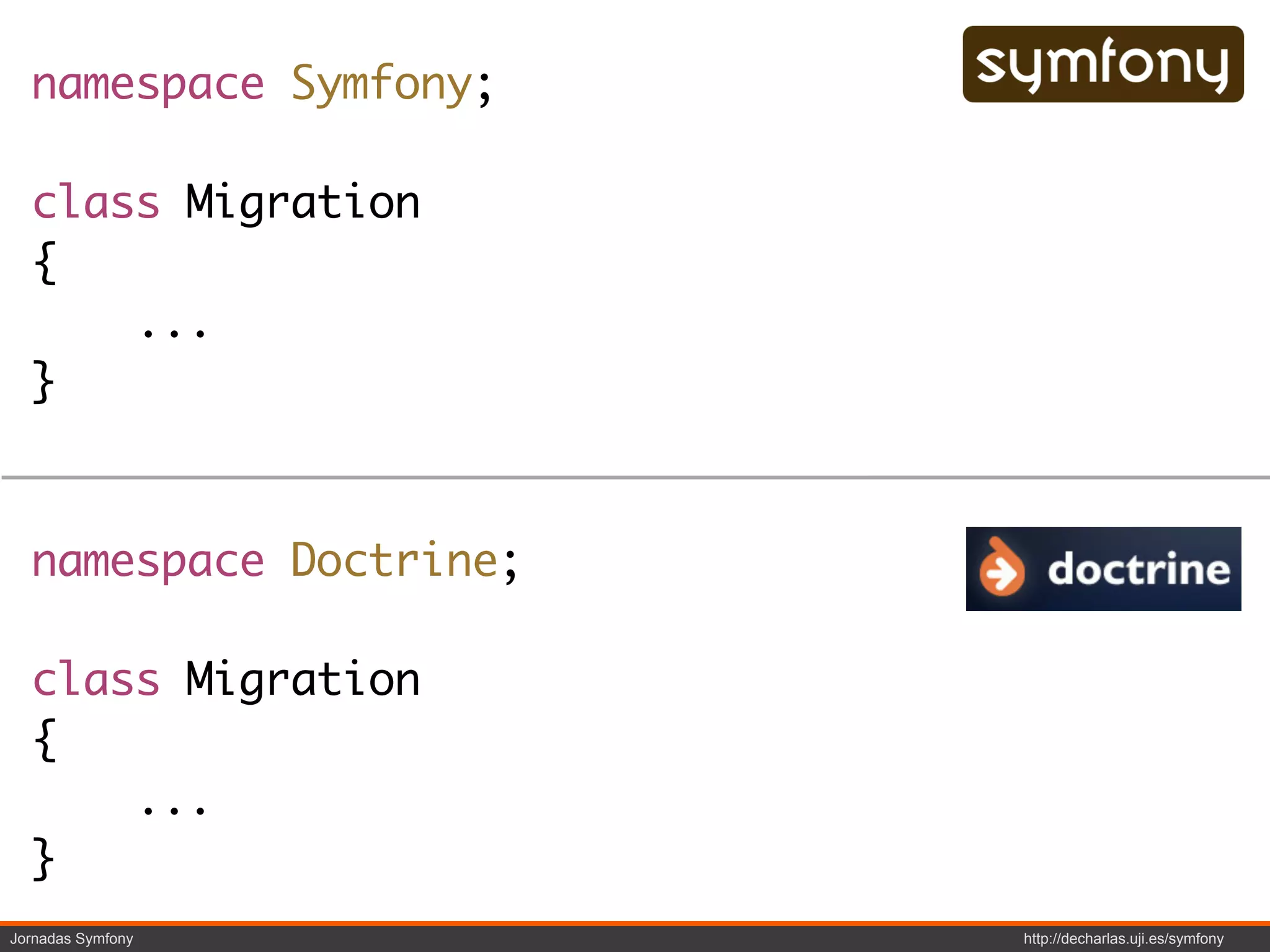
Task: Select the 'Doctrine' namespace name
Action: click(395, 560)
